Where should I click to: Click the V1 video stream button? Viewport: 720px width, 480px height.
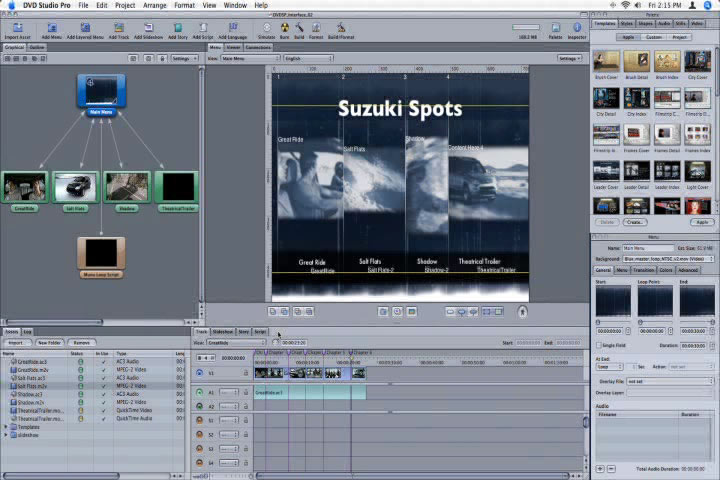199,373
